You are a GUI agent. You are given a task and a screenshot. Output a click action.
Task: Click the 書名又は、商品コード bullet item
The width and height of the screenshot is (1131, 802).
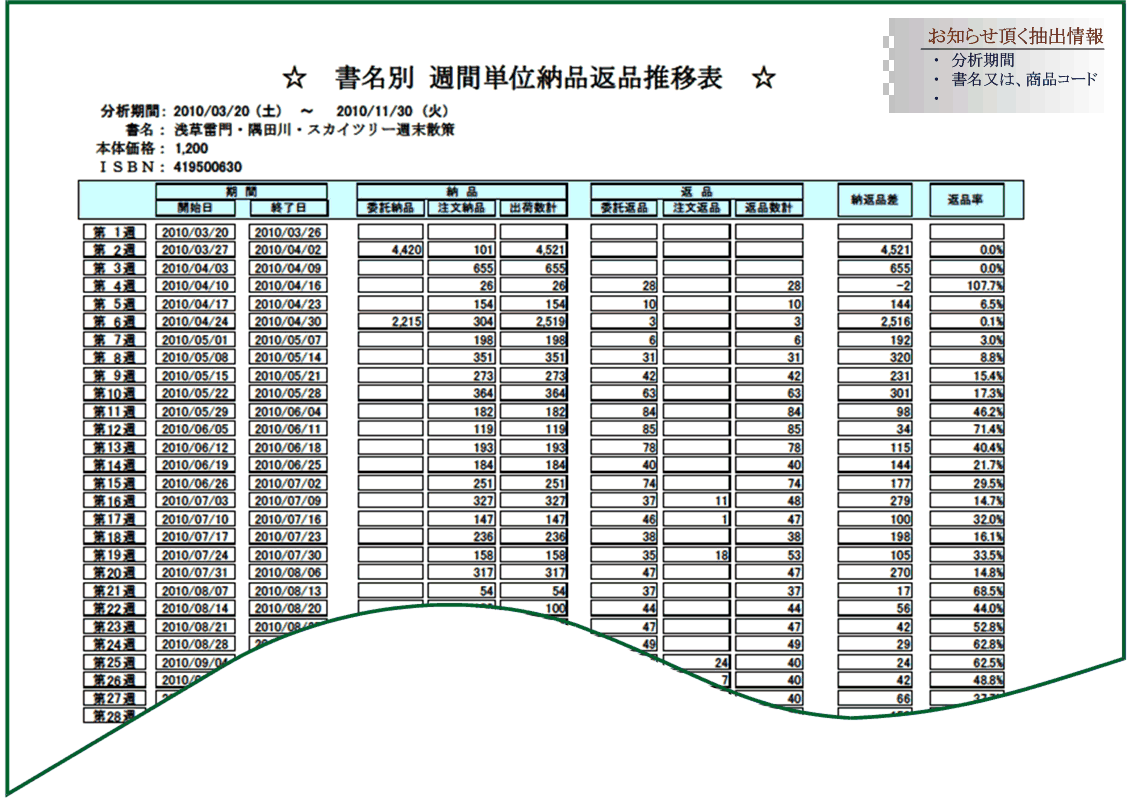(x=1024, y=79)
